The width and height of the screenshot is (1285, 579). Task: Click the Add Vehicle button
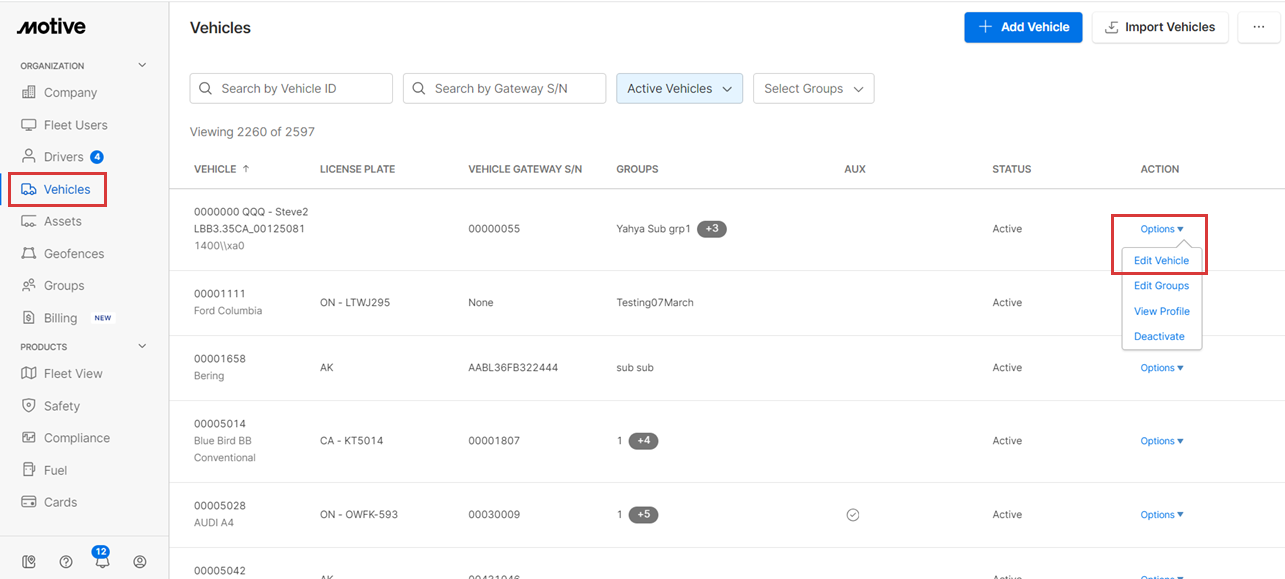pyautogui.click(x=1023, y=27)
